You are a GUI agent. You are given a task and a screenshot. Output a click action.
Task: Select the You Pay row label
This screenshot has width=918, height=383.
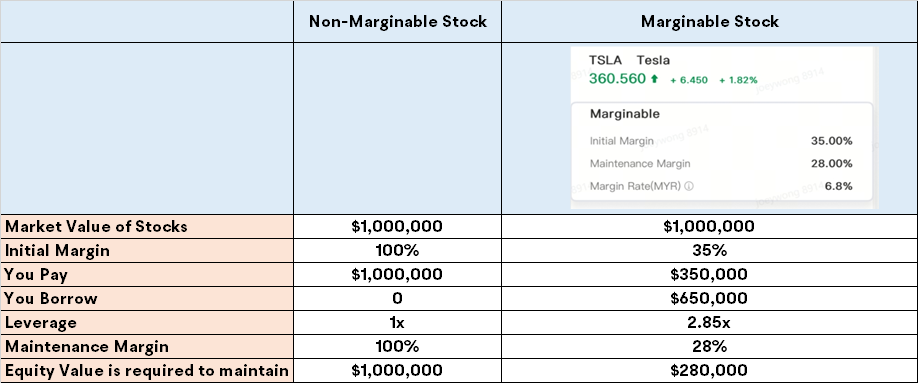pyautogui.click(x=36, y=275)
